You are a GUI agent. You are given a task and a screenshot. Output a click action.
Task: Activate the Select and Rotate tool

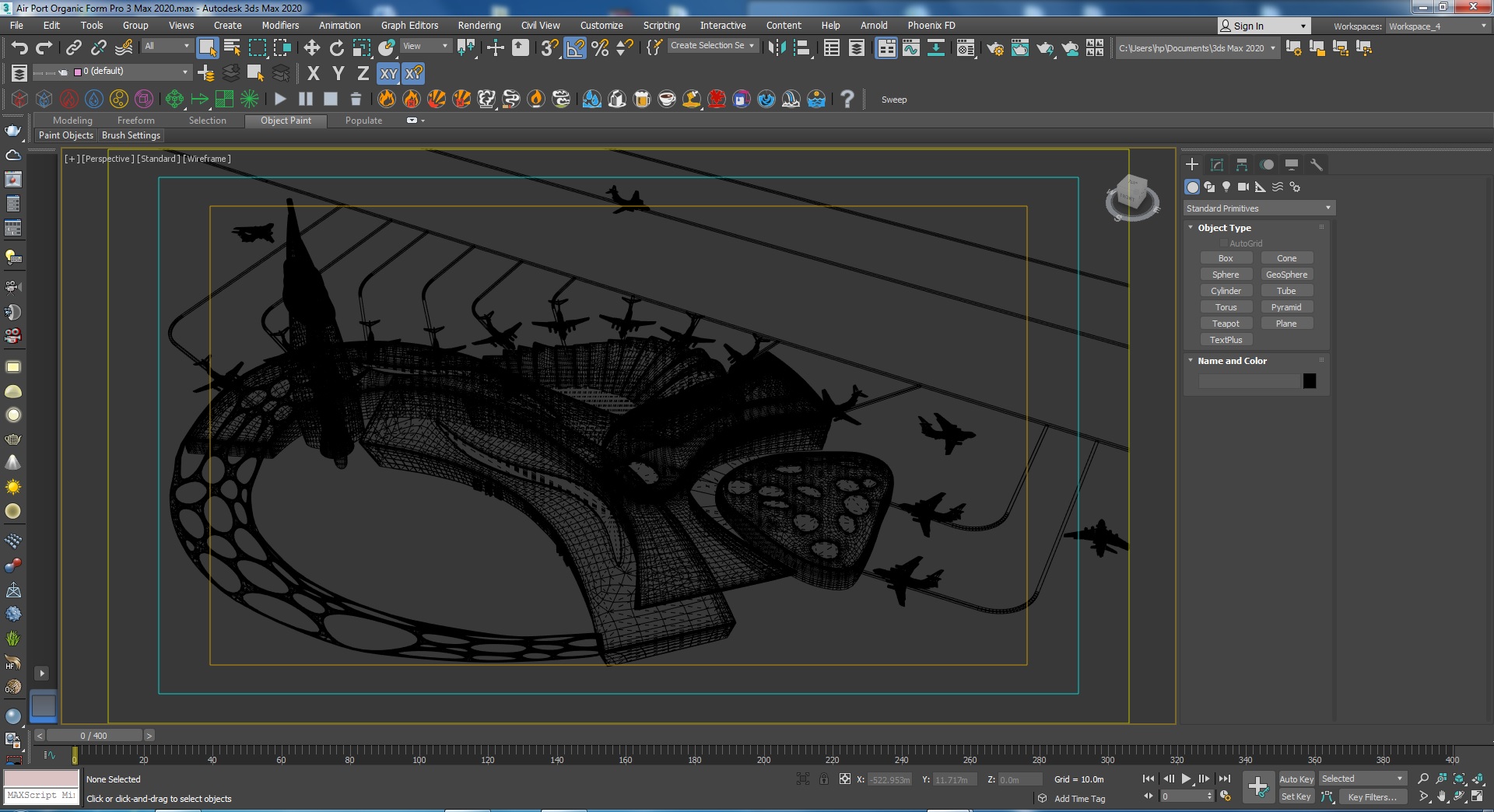click(x=336, y=48)
